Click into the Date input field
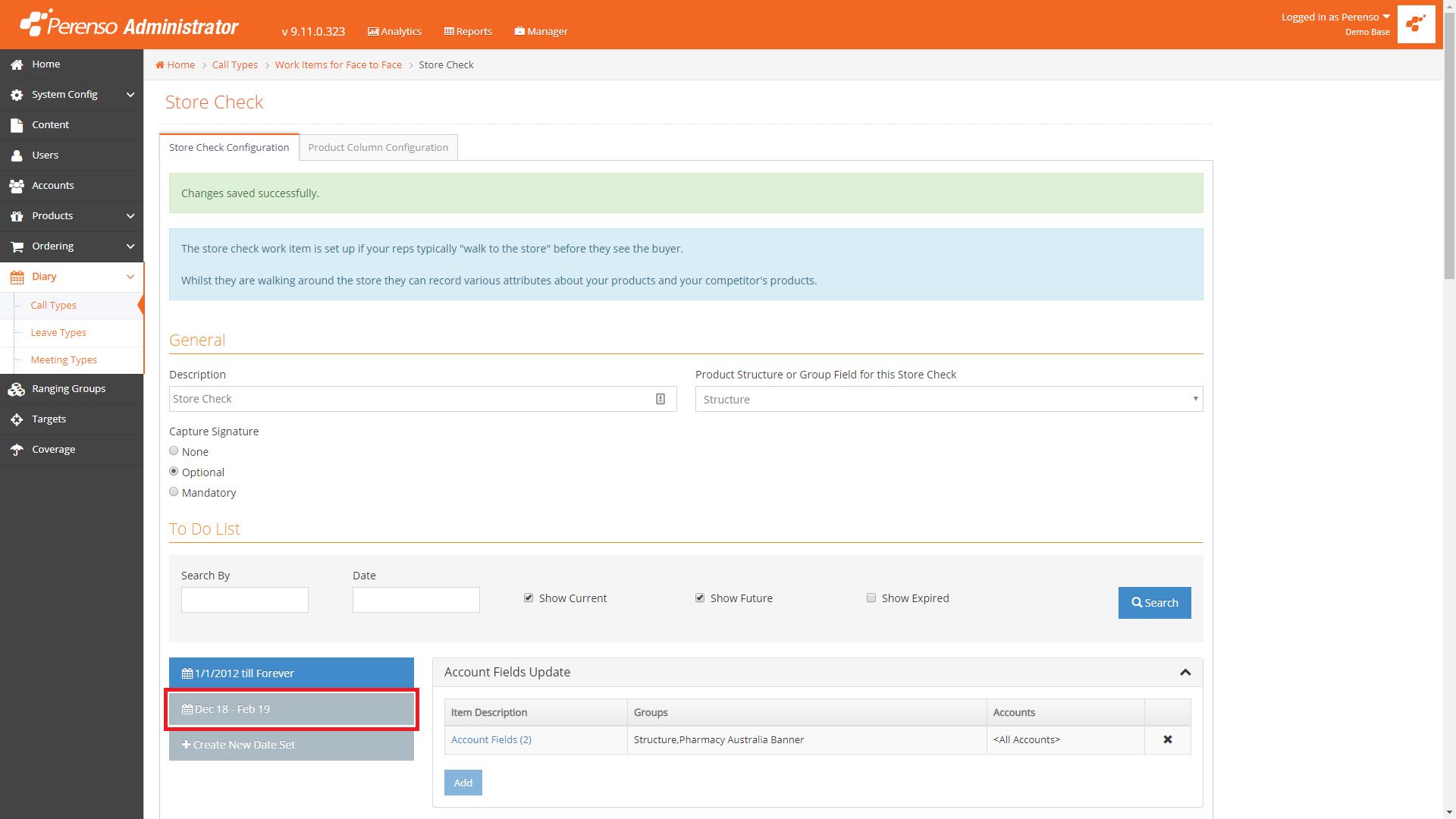 point(416,600)
